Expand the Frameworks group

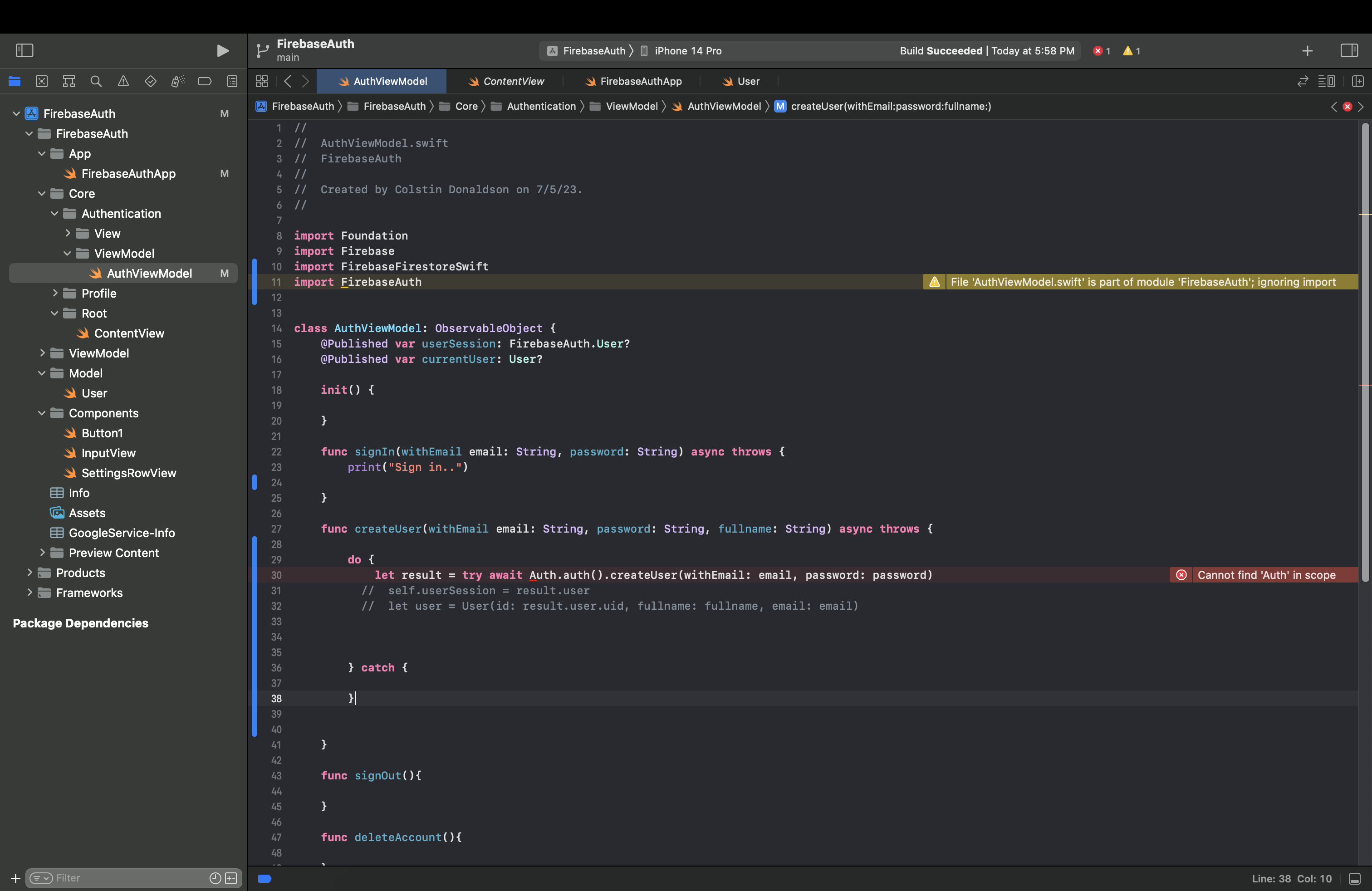pos(29,592)
